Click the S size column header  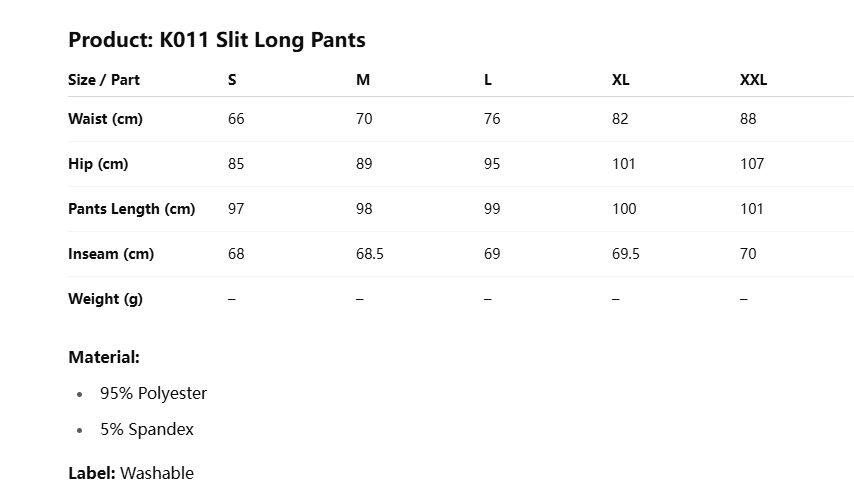[232, 80]
